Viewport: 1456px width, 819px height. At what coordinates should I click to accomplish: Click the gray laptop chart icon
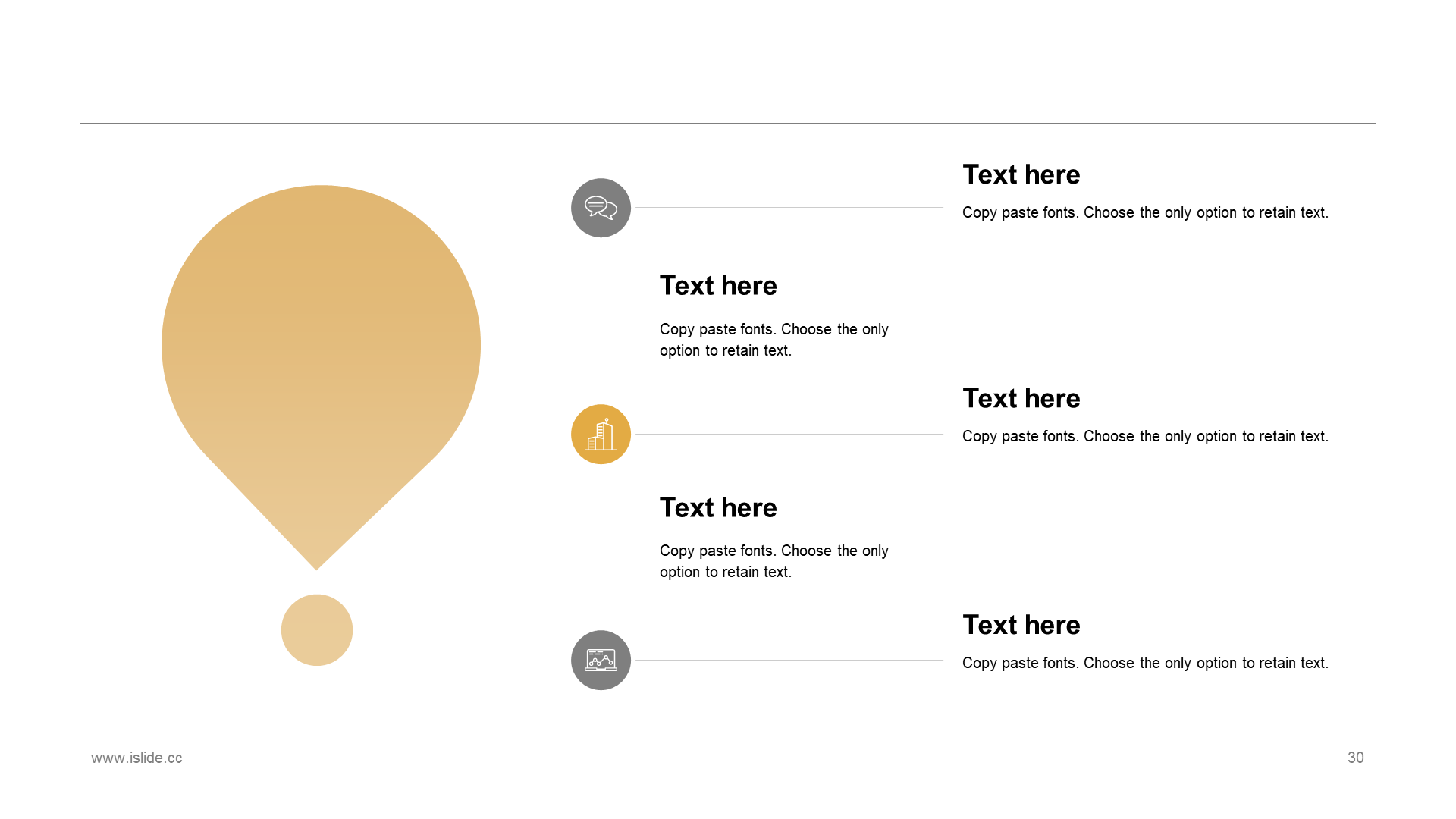point(601,660)
